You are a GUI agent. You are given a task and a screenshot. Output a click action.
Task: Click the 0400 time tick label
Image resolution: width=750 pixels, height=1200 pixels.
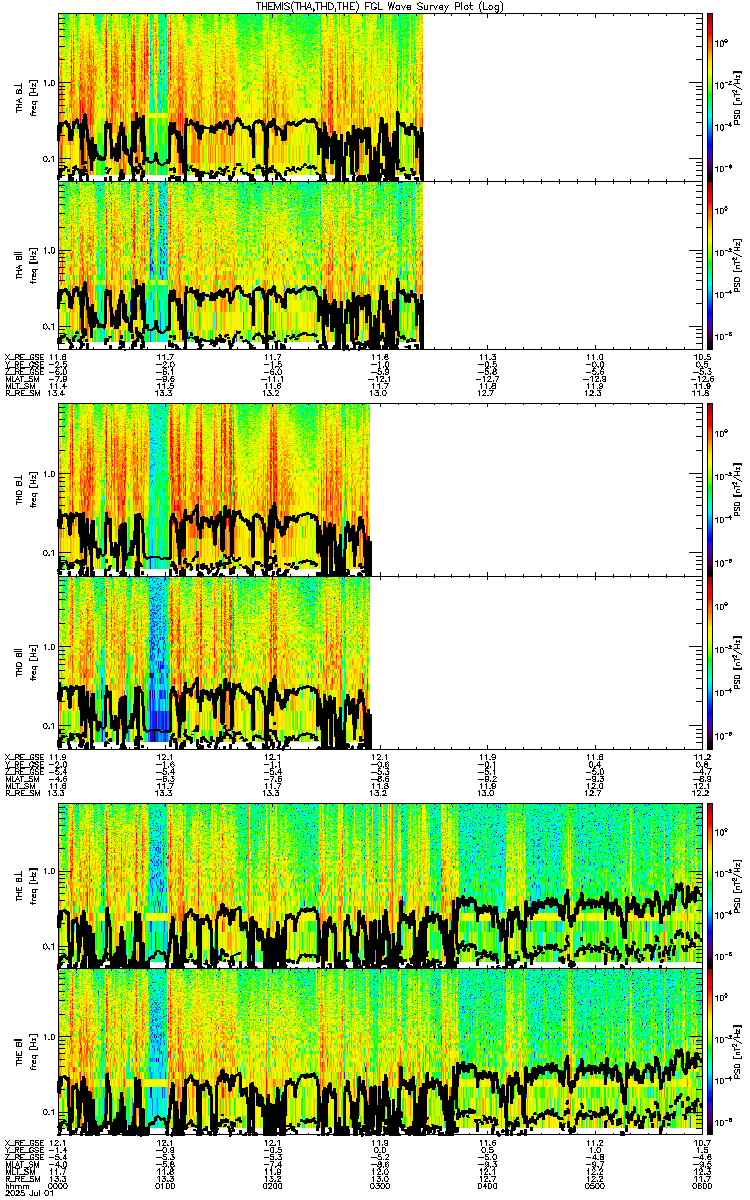click(486, 1186)
